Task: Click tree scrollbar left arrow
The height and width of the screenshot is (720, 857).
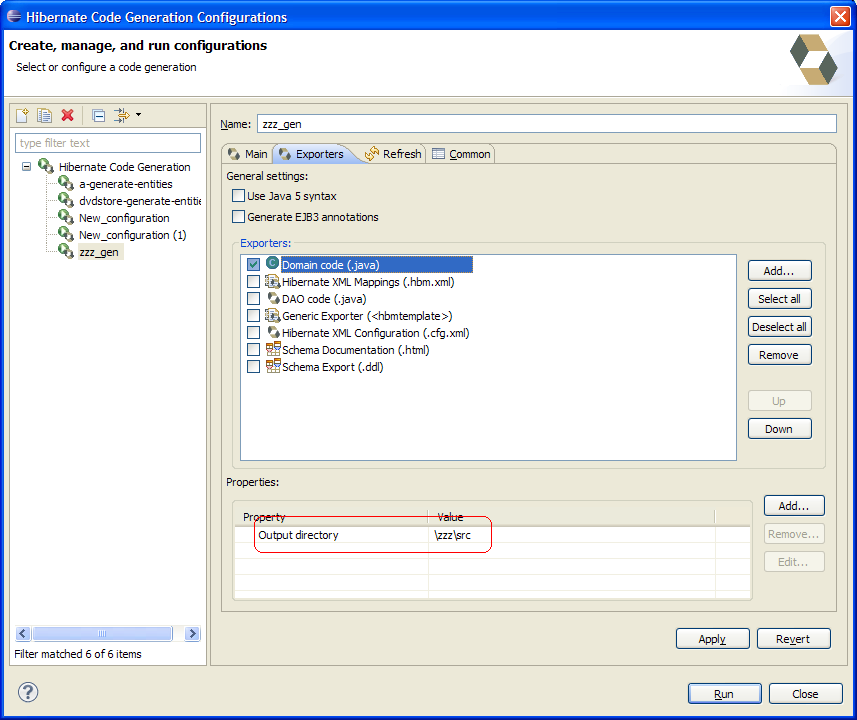Action: (22, 634)
